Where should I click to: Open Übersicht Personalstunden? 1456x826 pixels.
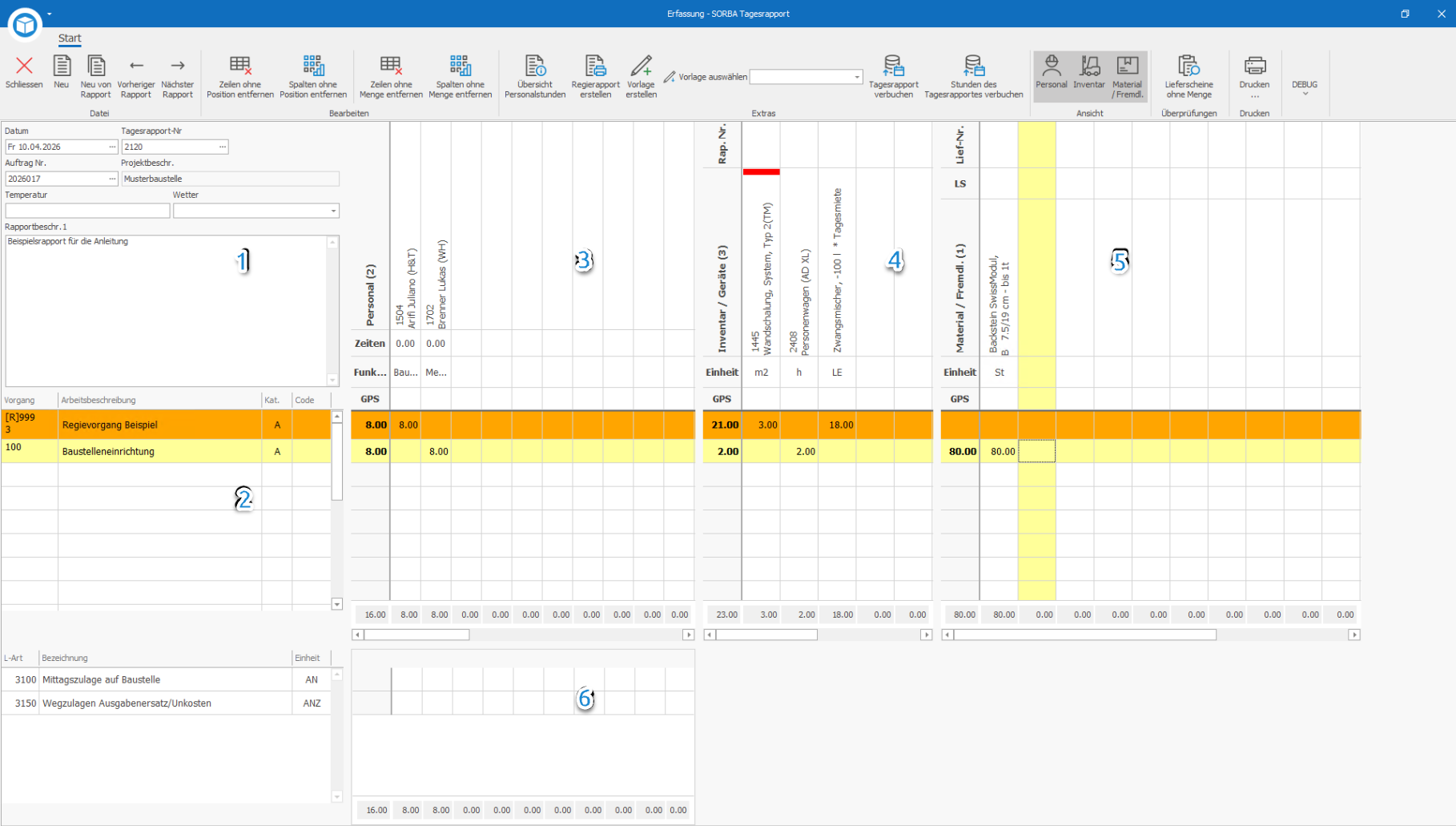(535, 76)
